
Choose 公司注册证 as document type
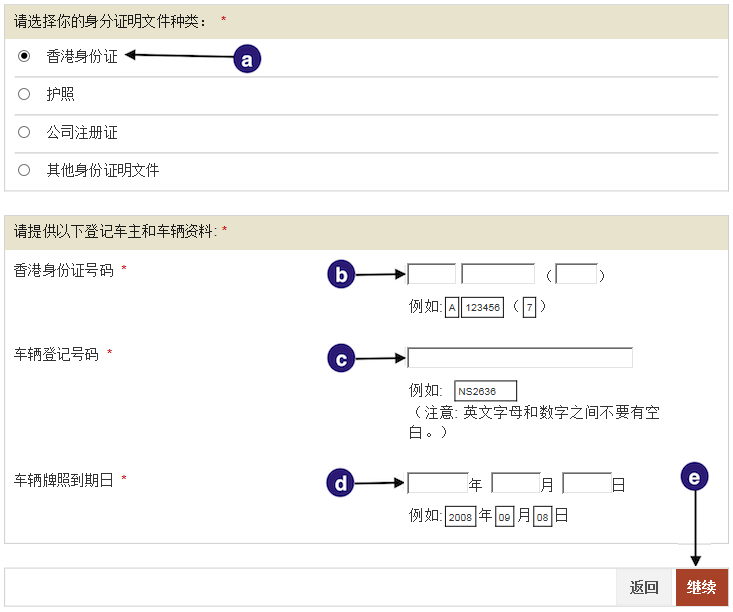click(x=24, y=132)
